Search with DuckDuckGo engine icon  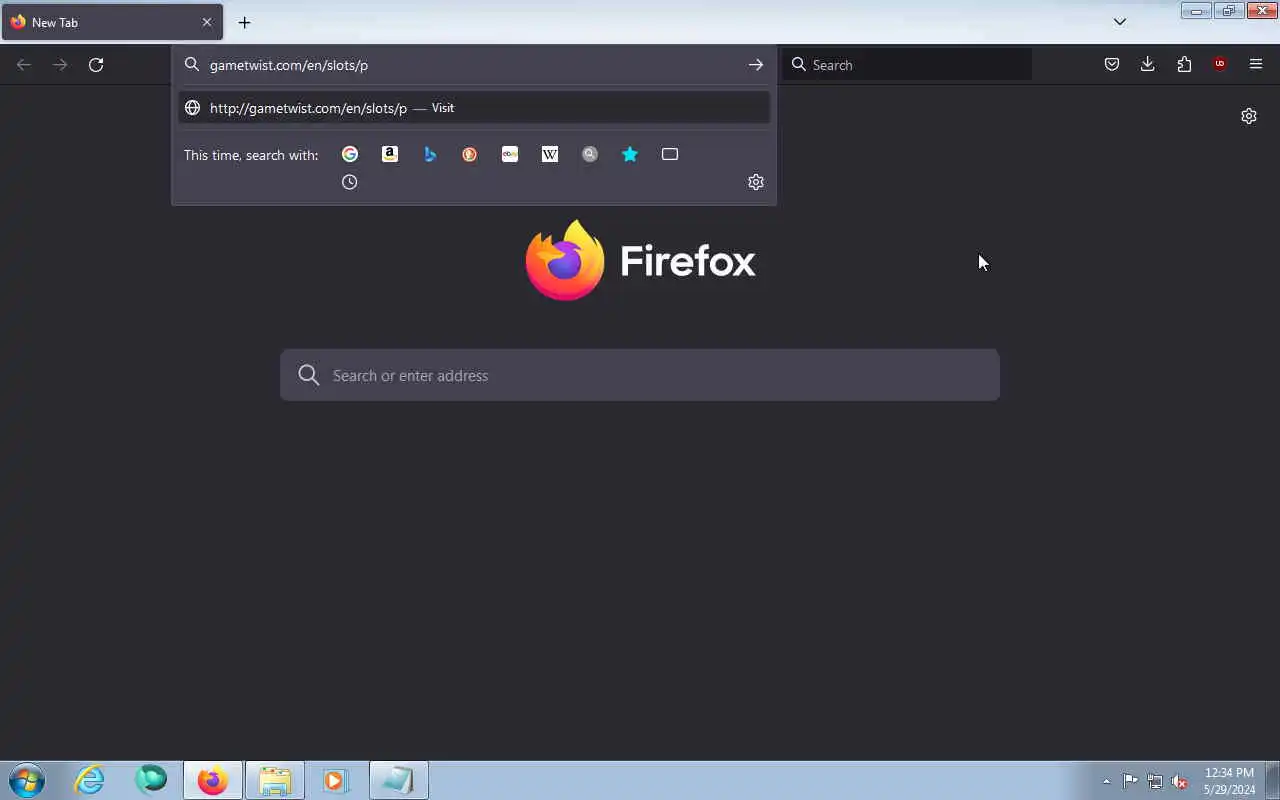click(470, 154)
